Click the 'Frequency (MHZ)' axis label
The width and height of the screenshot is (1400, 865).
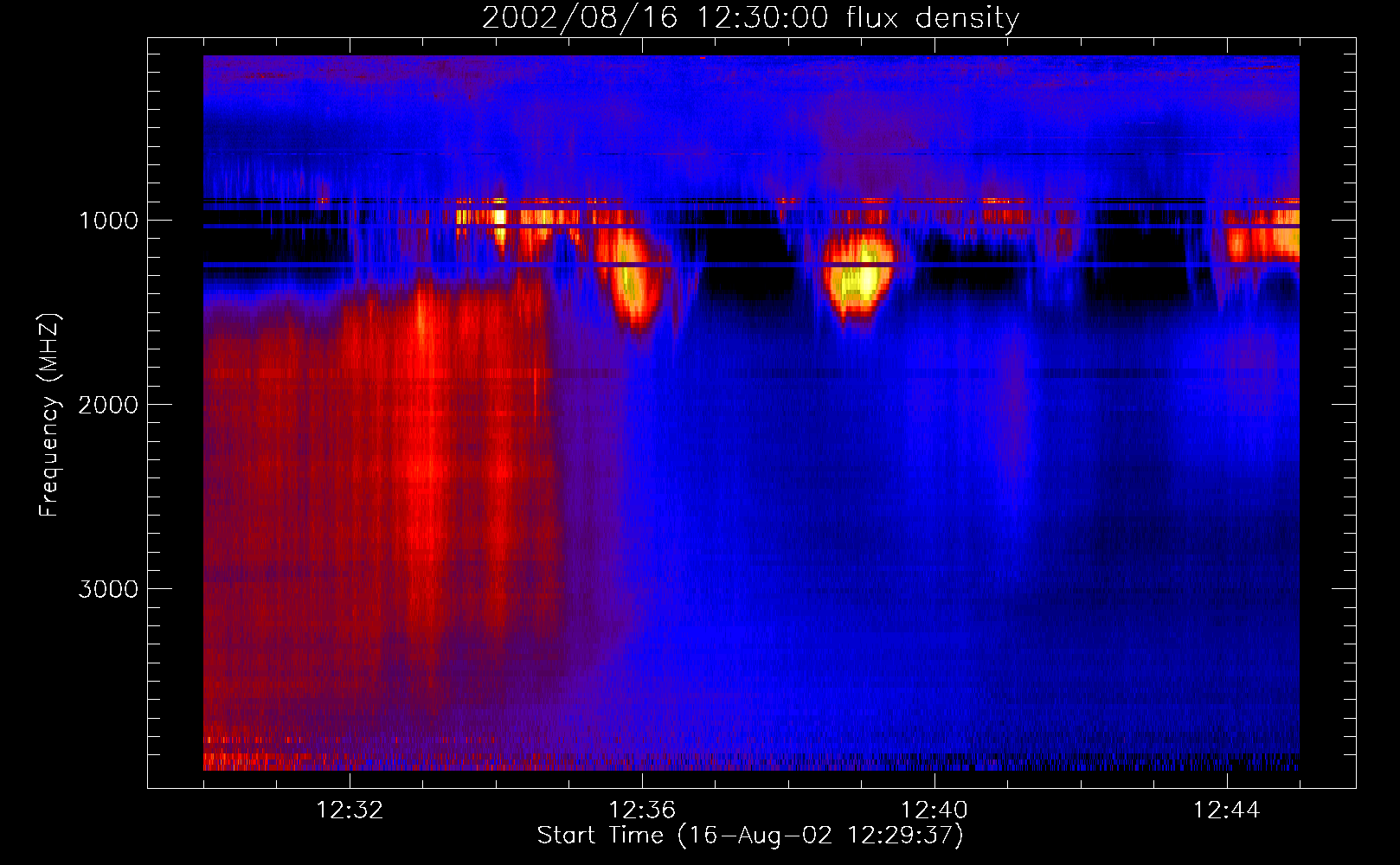point(49,415)
